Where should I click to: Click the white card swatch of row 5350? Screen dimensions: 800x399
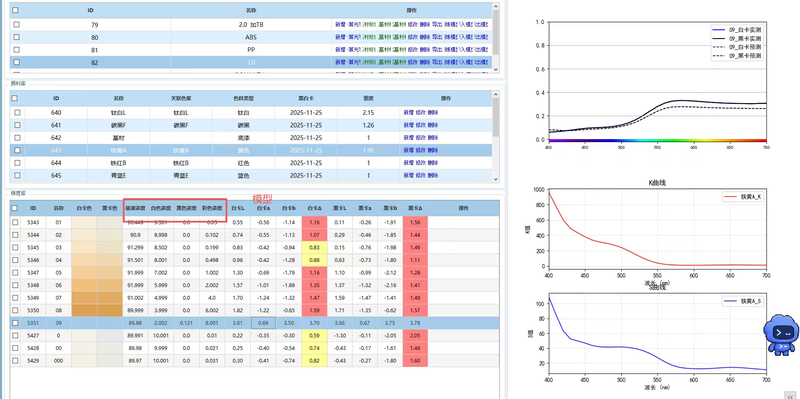tap(84, 310)
